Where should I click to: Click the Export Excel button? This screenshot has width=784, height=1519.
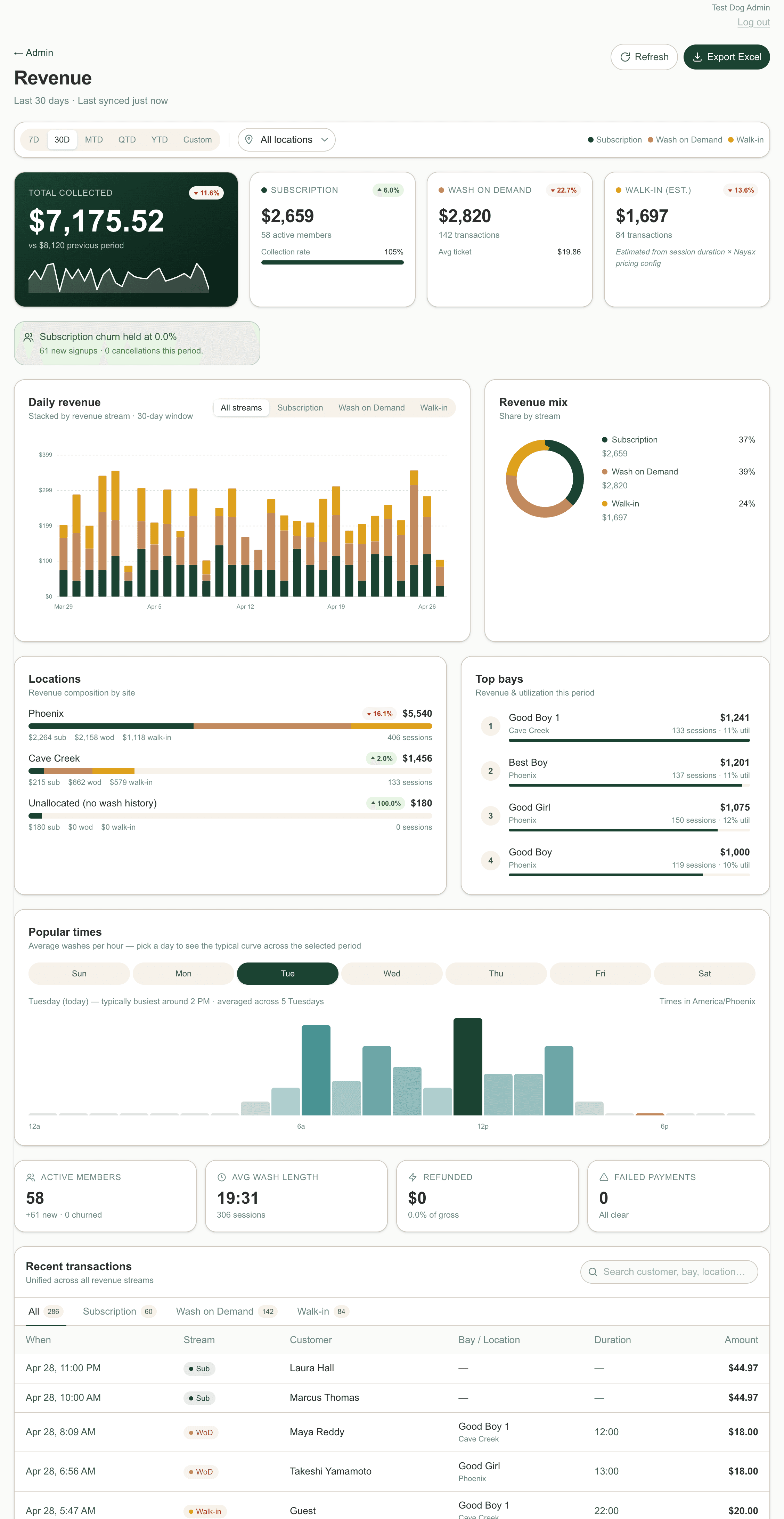(x=727, y=57)
